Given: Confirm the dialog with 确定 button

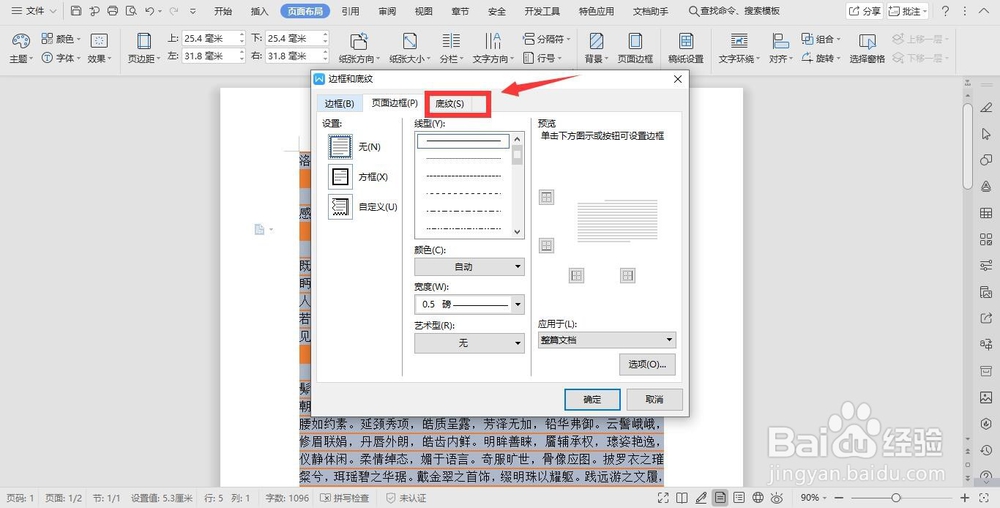Looking at the screenshot, I should click(592, 400).
